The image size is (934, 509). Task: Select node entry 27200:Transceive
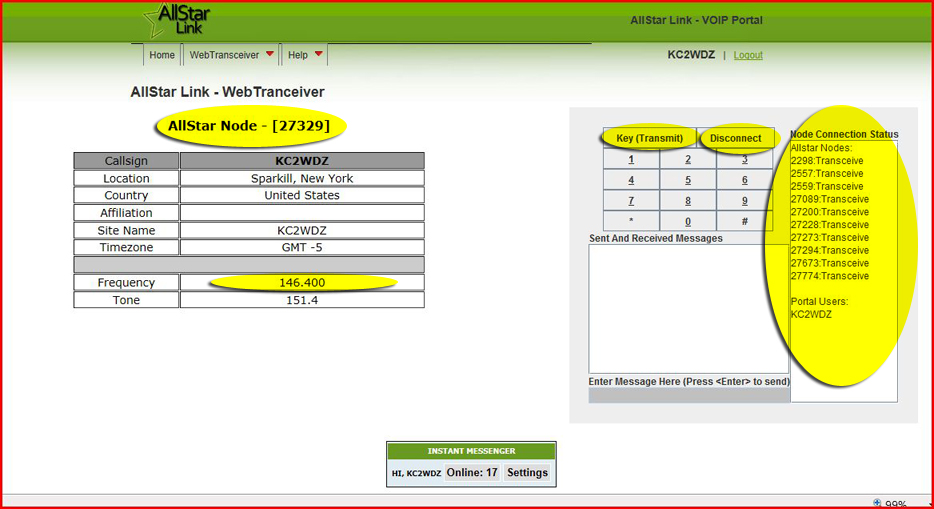(x=830, y=212)
